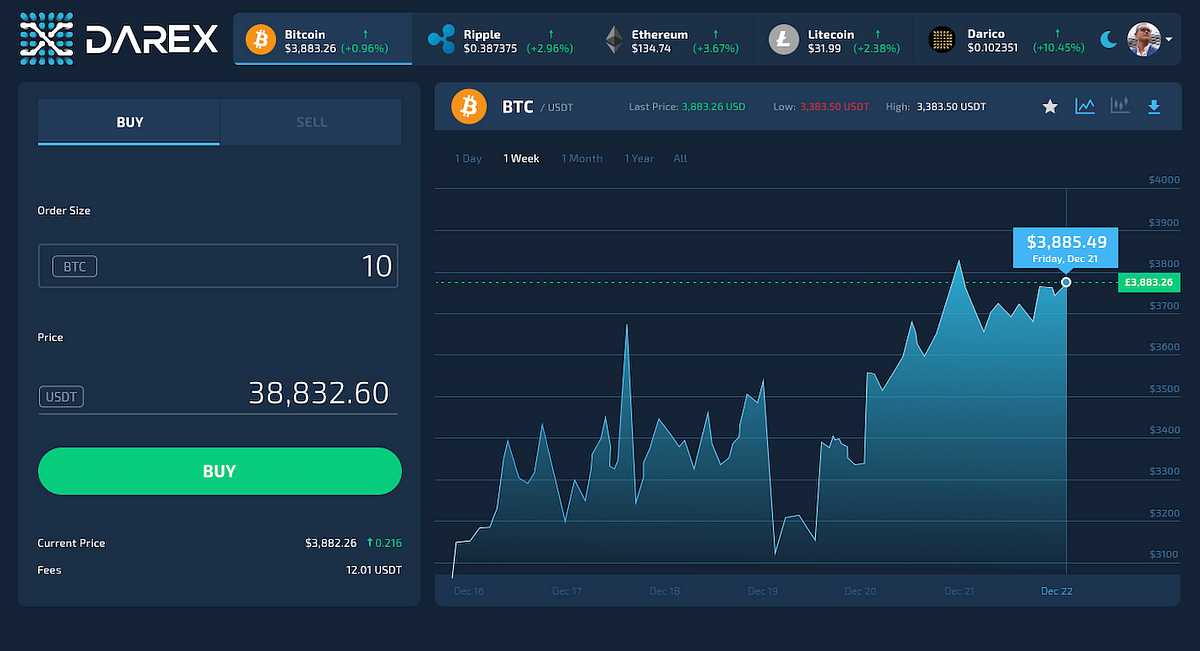Click the Order Size input field

point(218,266)
